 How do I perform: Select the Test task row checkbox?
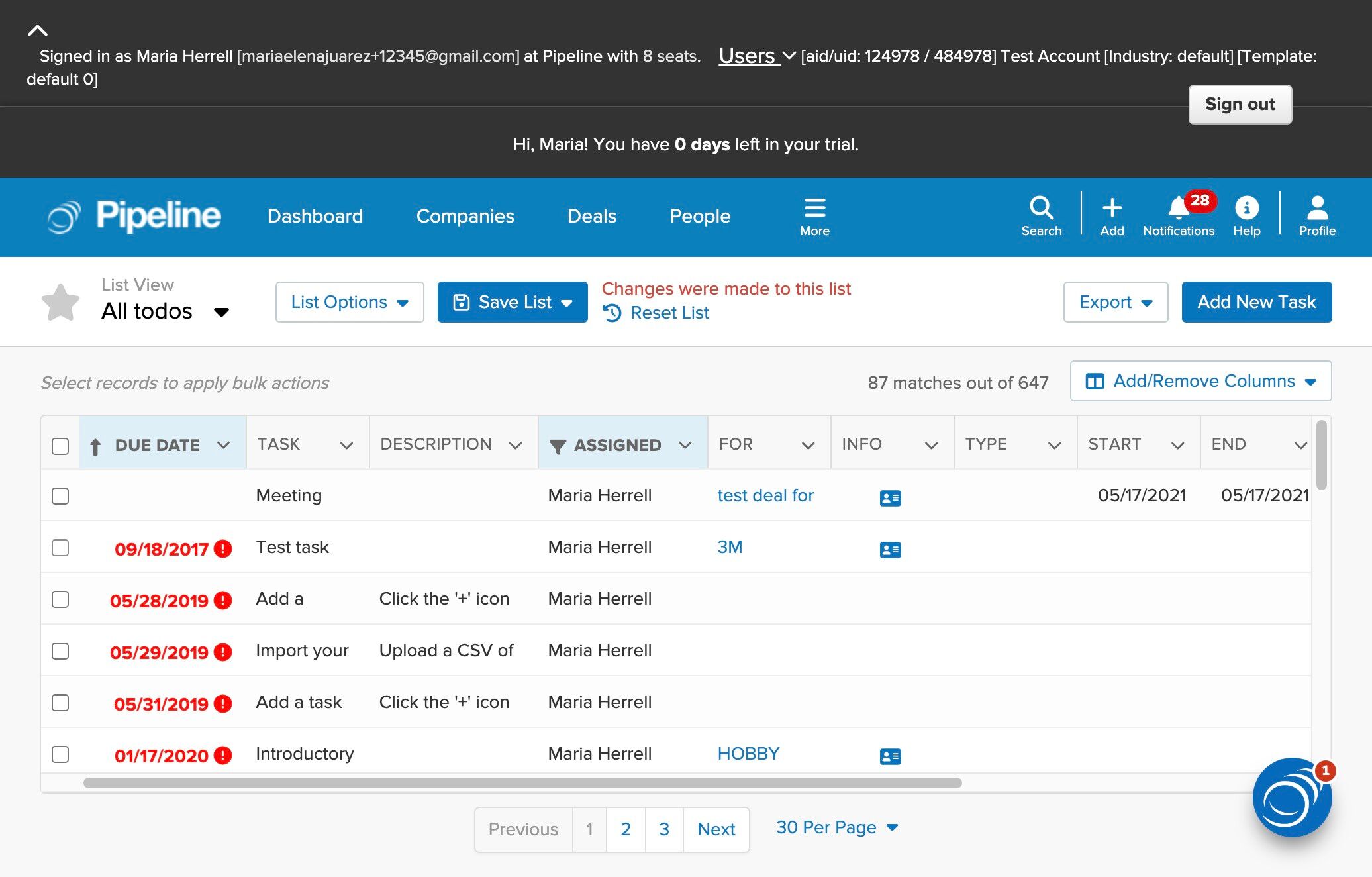tap(60, 548)
